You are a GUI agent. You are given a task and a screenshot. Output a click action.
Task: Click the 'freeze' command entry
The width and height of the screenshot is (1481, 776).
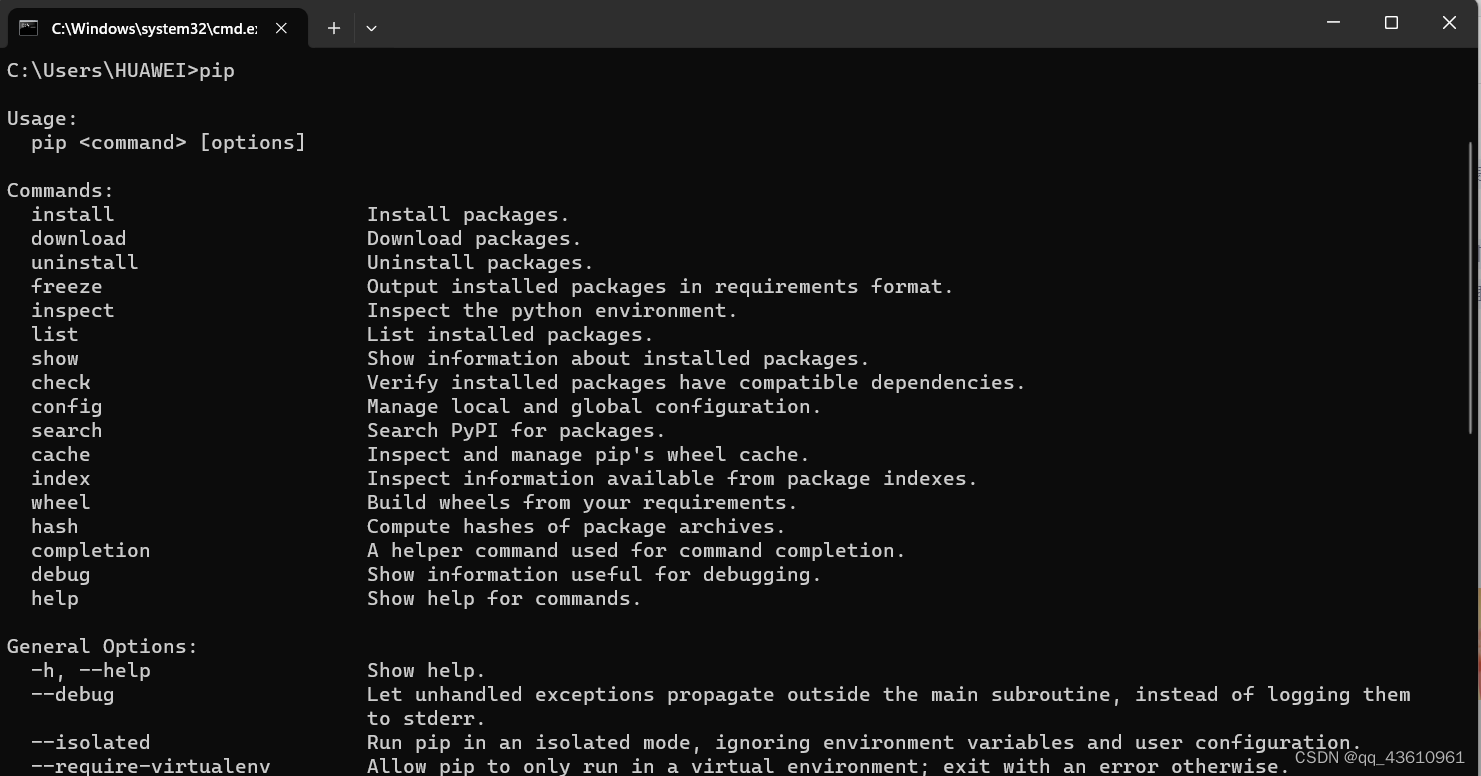pyautogui.click(x=66, y=286)
